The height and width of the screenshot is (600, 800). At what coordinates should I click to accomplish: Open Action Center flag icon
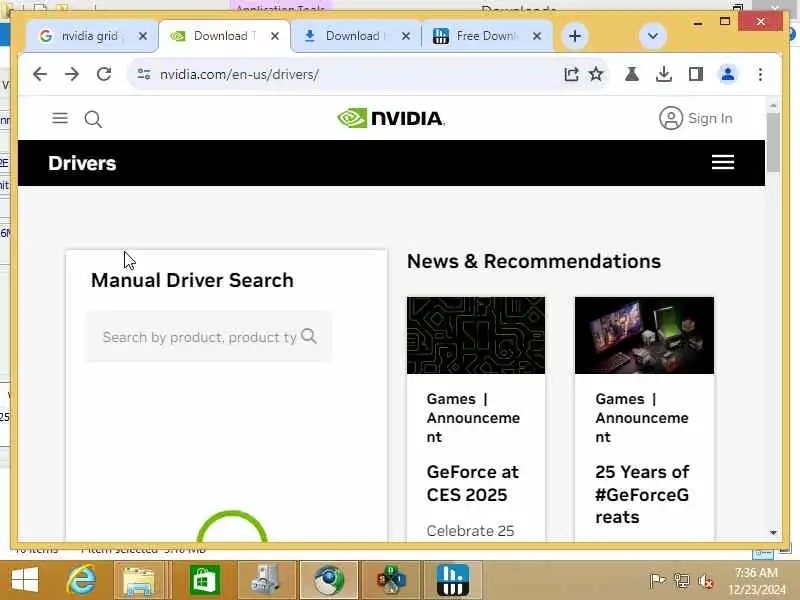click(x=657, y=581)
